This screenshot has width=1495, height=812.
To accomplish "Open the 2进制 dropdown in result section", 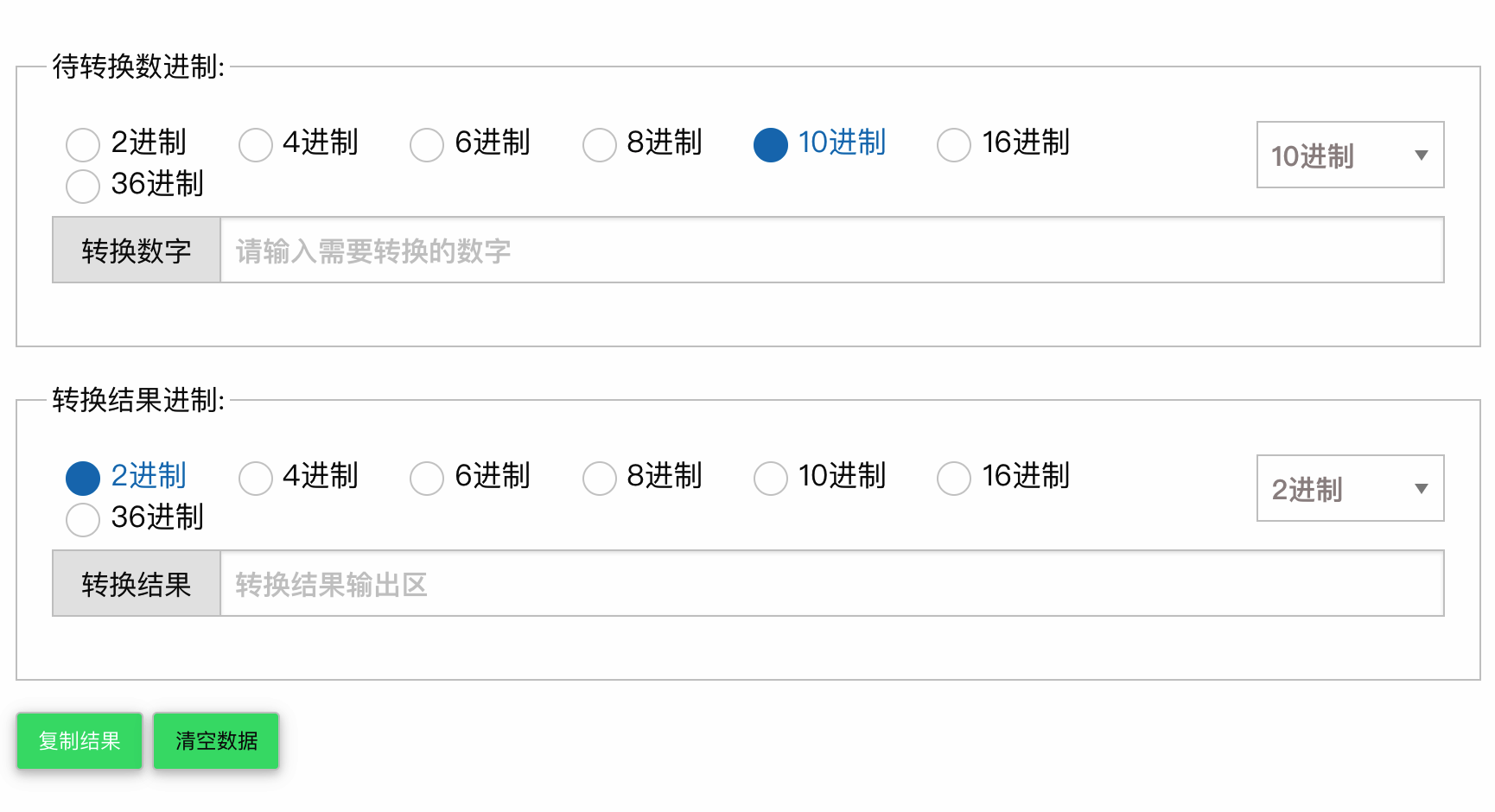I will point(1349,488).
